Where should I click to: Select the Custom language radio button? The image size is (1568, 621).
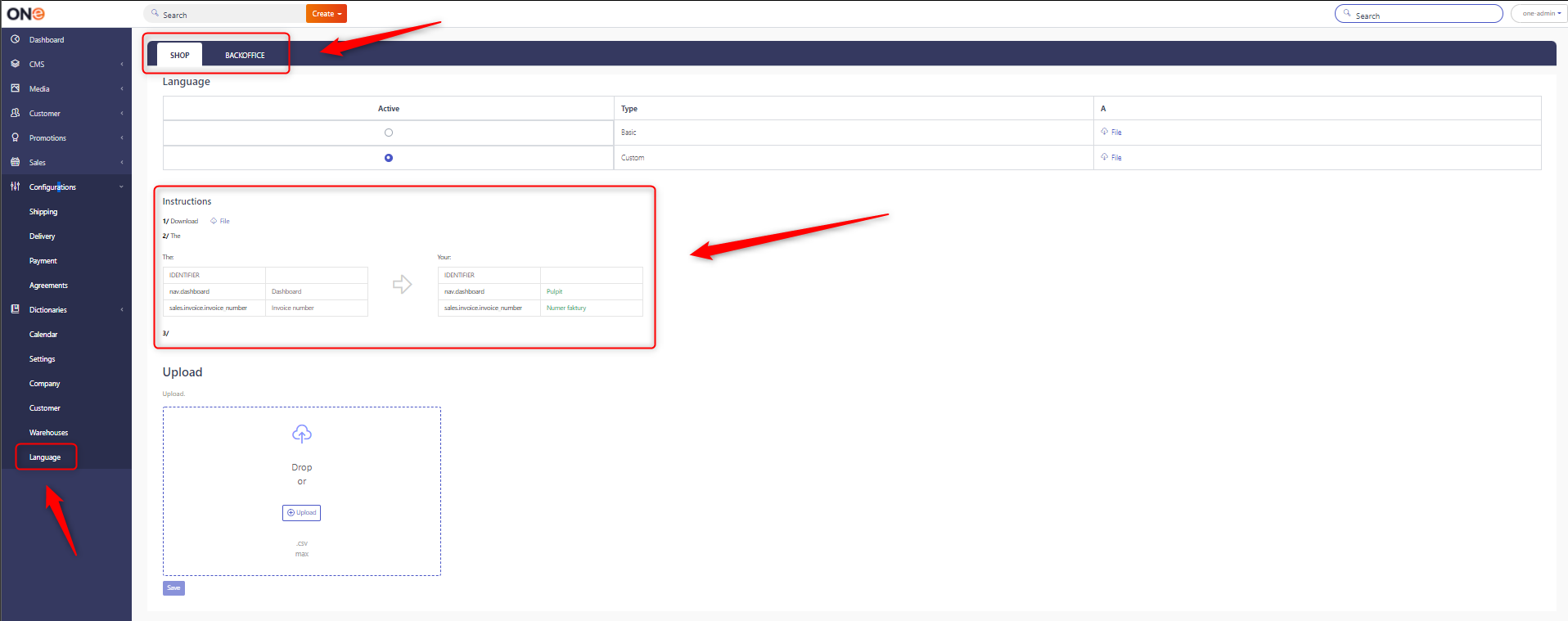click(389, 158)
